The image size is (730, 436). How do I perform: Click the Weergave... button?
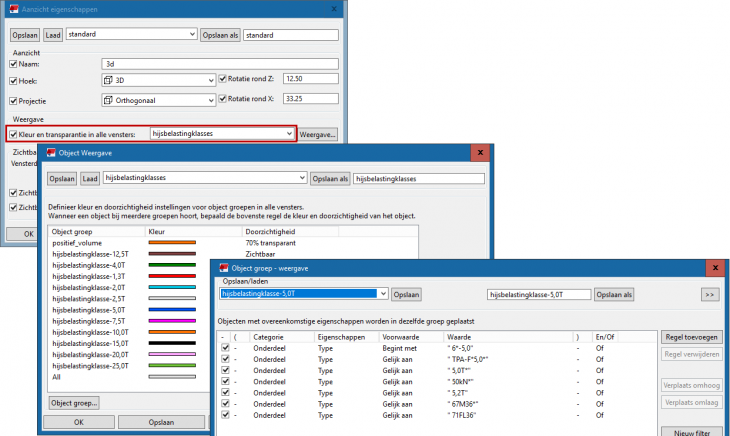coord(318,133)
